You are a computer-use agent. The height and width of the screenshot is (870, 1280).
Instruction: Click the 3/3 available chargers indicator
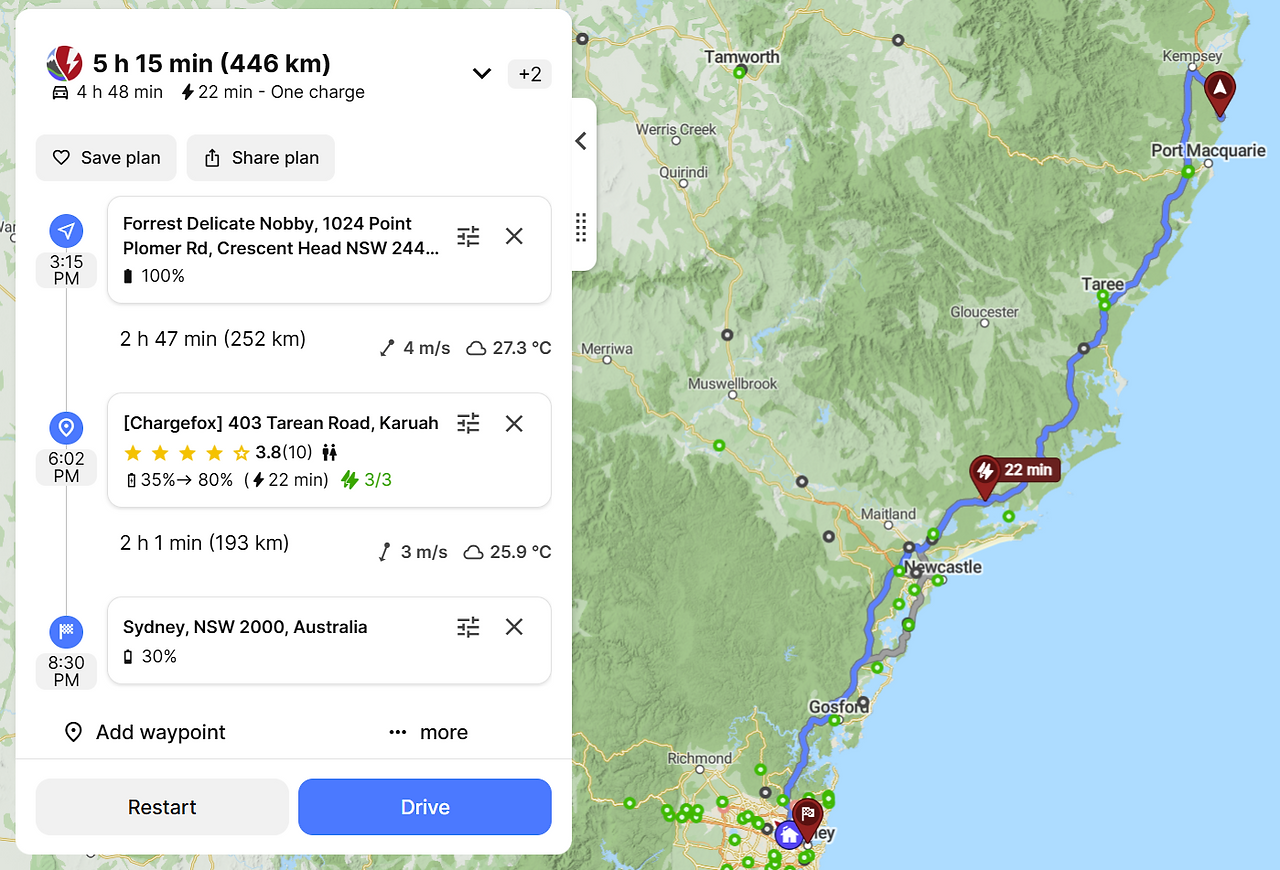[366, 480]
